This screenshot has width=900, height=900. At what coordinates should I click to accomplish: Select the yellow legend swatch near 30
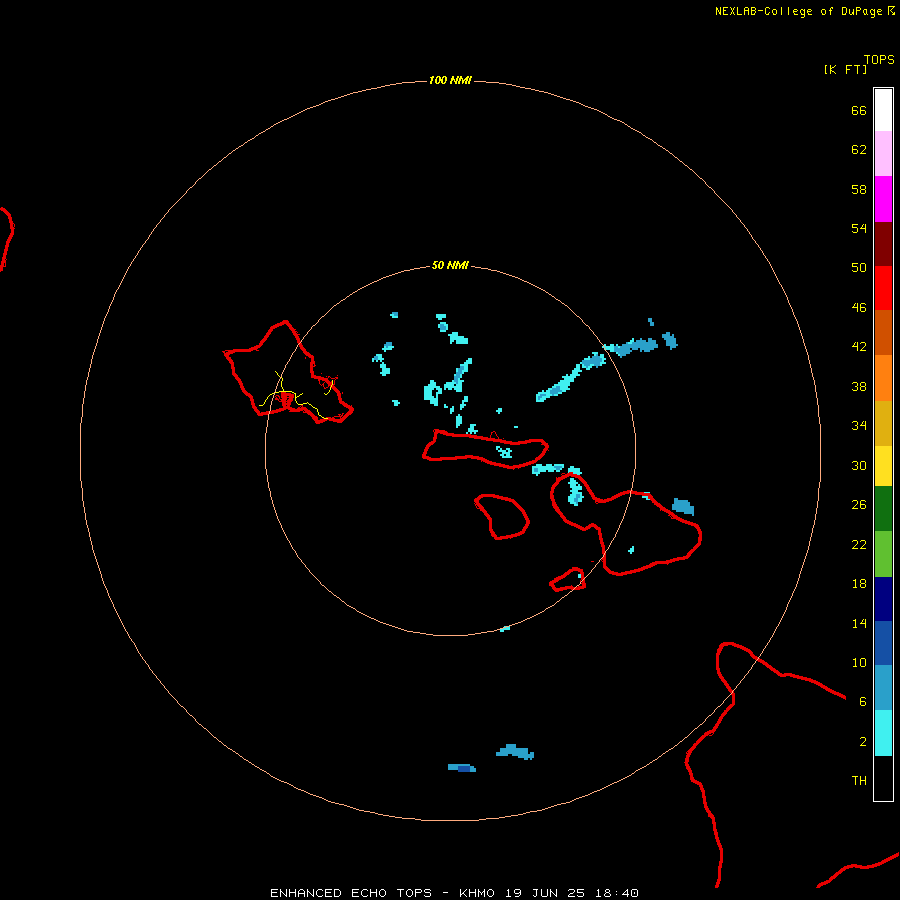point(883,466)
